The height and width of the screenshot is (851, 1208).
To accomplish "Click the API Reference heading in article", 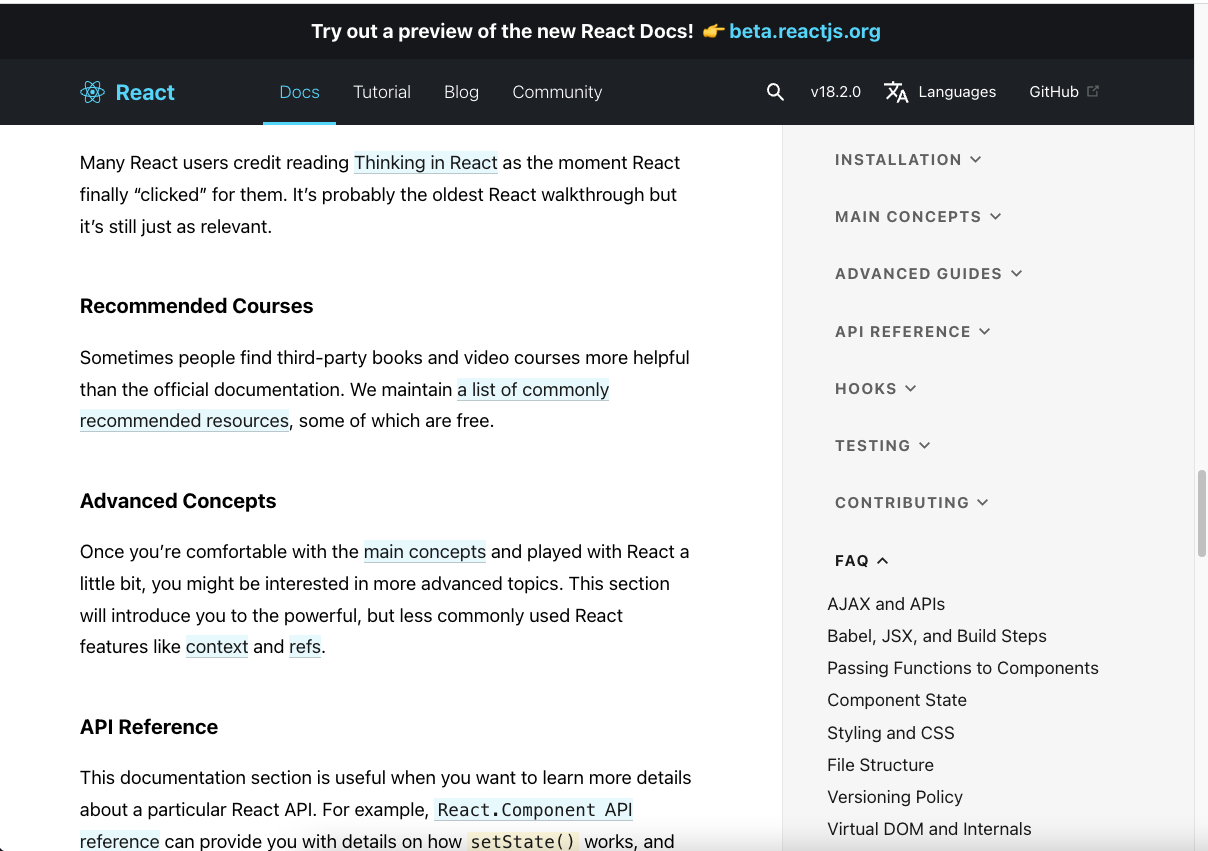I will point(149,727).
